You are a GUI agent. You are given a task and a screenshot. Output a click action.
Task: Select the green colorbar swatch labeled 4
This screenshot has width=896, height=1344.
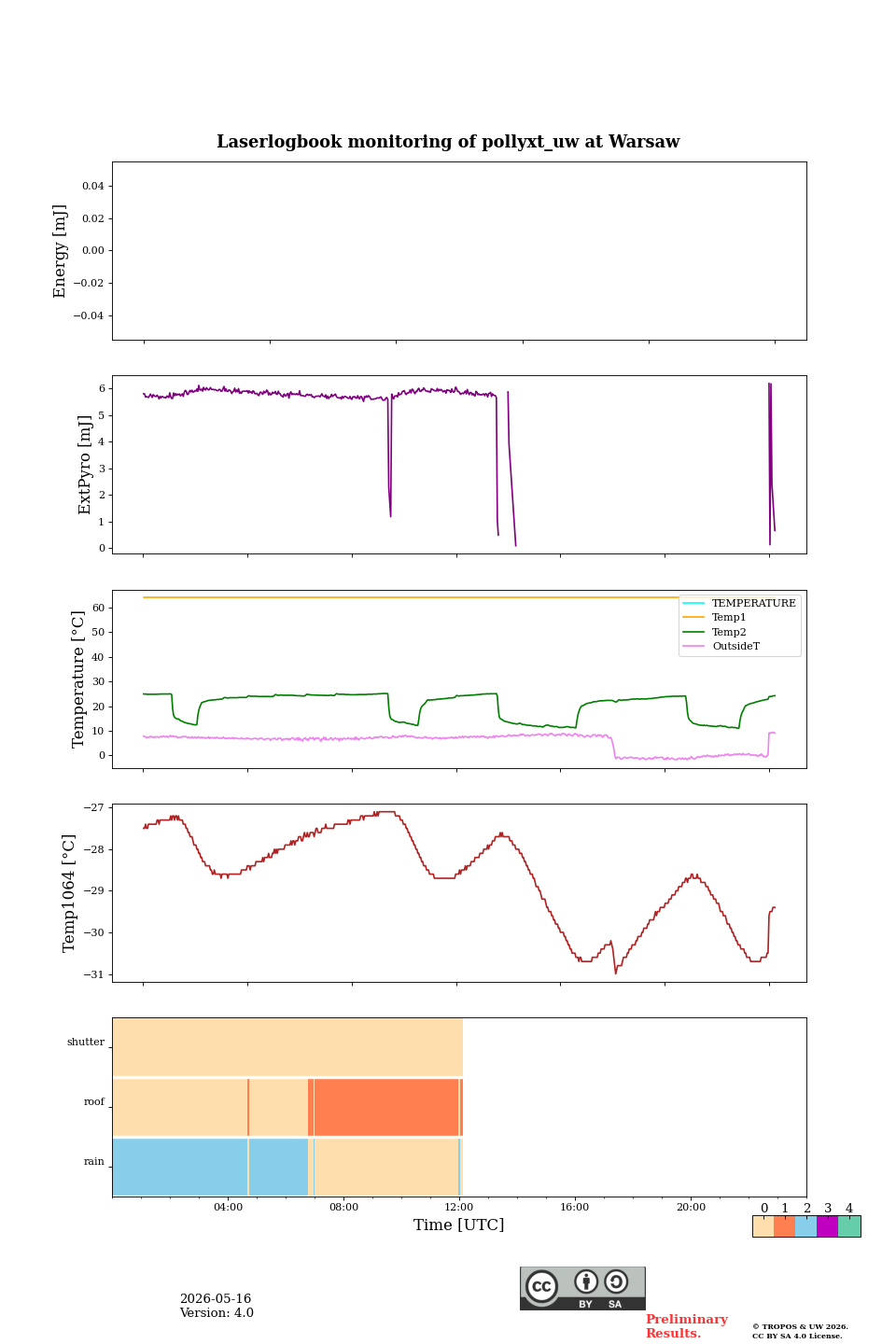[x=849, y=1226]
